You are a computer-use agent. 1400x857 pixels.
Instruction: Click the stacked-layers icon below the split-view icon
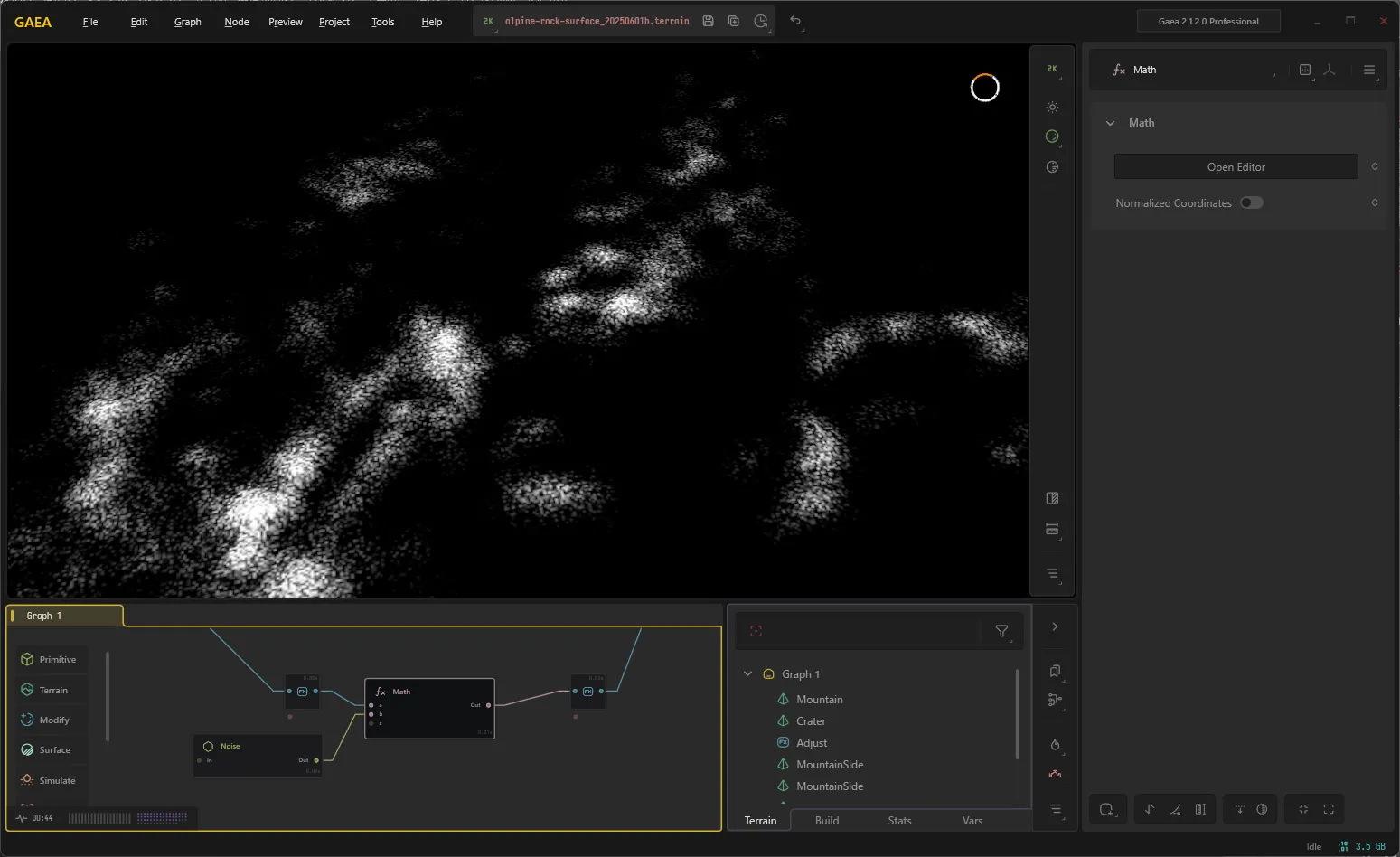pyautogui.click(x=1052, y=529)
